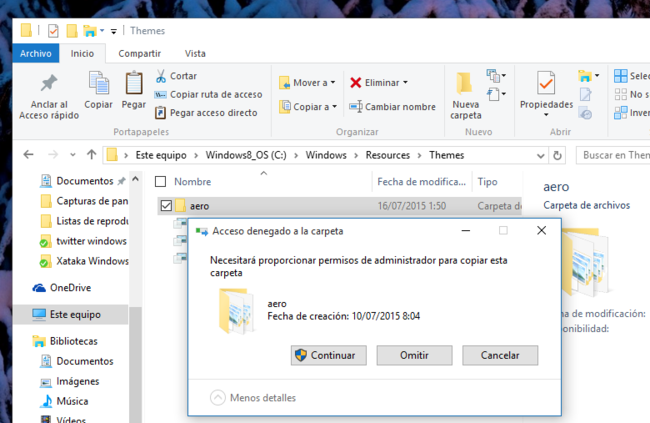The height and width of the screenshot is (423, 650).
Task: Go up one folder level arrow
Action: click(x=91, y=155)
